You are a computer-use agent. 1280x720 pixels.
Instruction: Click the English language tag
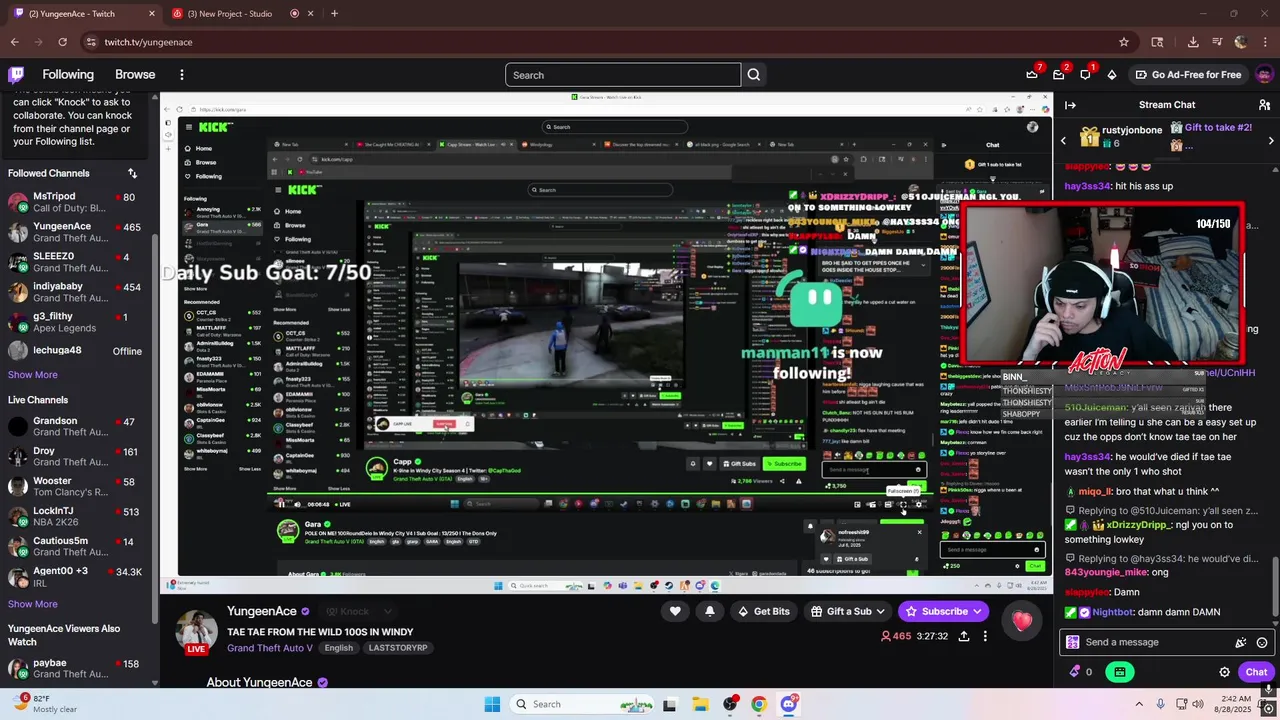tap(338, 648)
